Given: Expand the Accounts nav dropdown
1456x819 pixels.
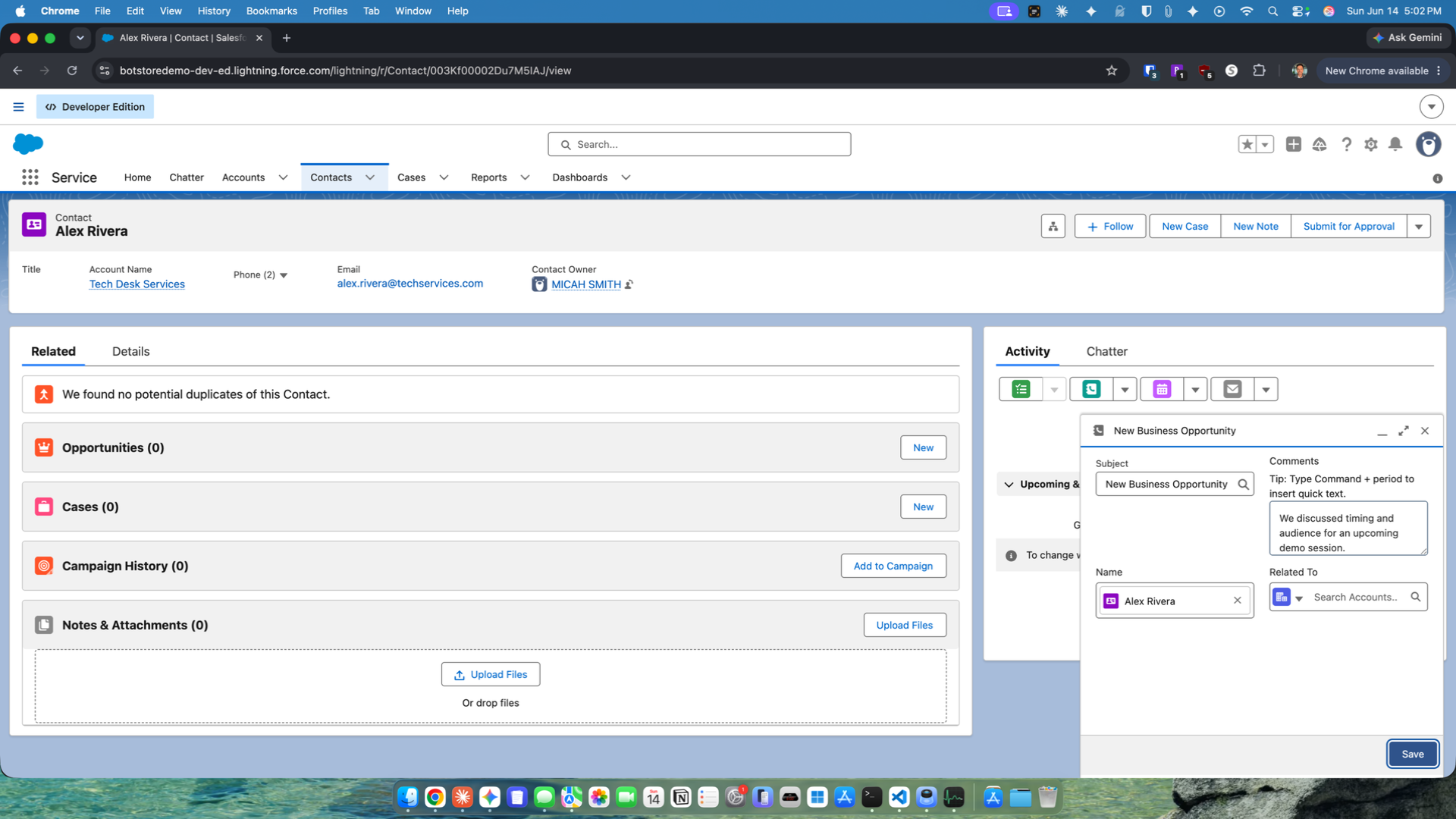Looking at the screenshot, I should tap(283, 177).
